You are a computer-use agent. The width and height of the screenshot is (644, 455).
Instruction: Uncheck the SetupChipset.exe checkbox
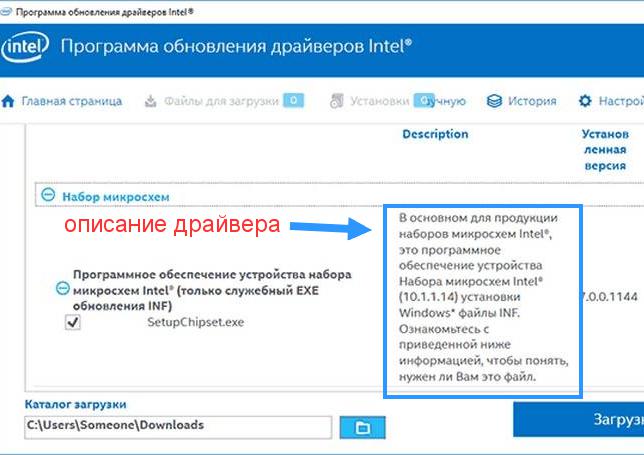coord(73,322)
